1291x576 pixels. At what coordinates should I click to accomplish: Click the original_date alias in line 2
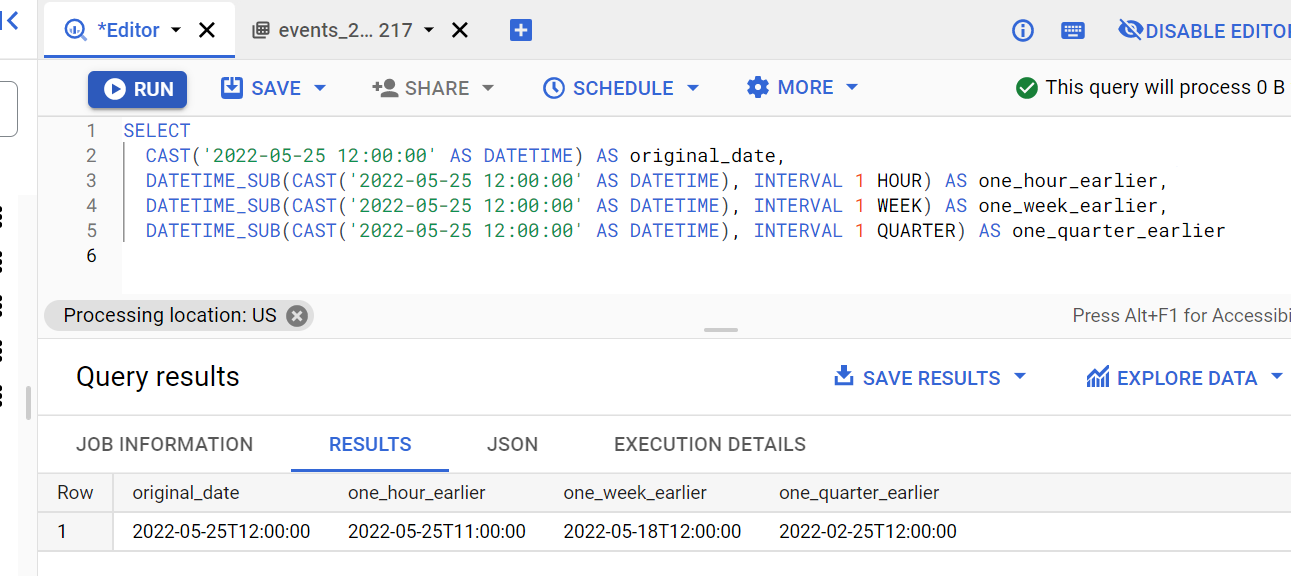click(702, 156)
